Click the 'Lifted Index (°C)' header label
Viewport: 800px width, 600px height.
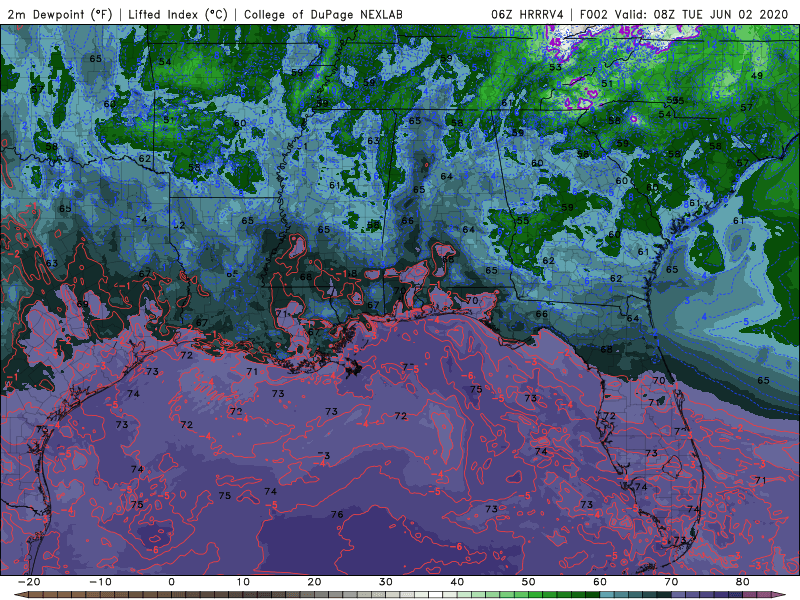(x=178, y=14)
